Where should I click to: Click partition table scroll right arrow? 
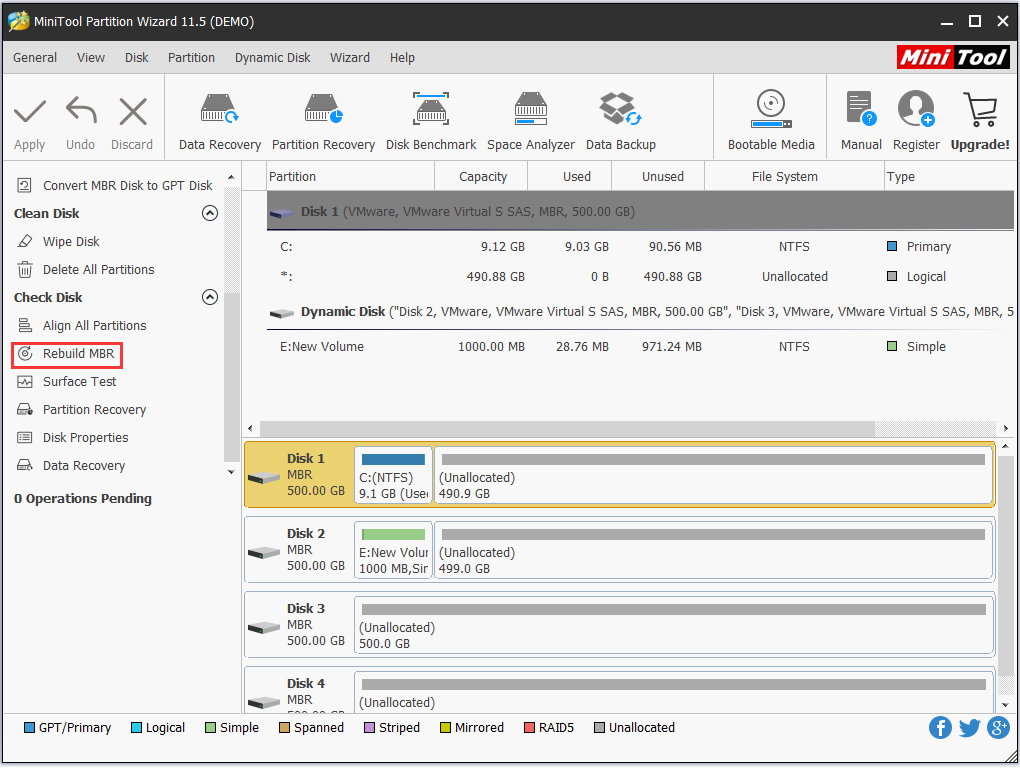pyautogui.click(x=1006, y=429)
